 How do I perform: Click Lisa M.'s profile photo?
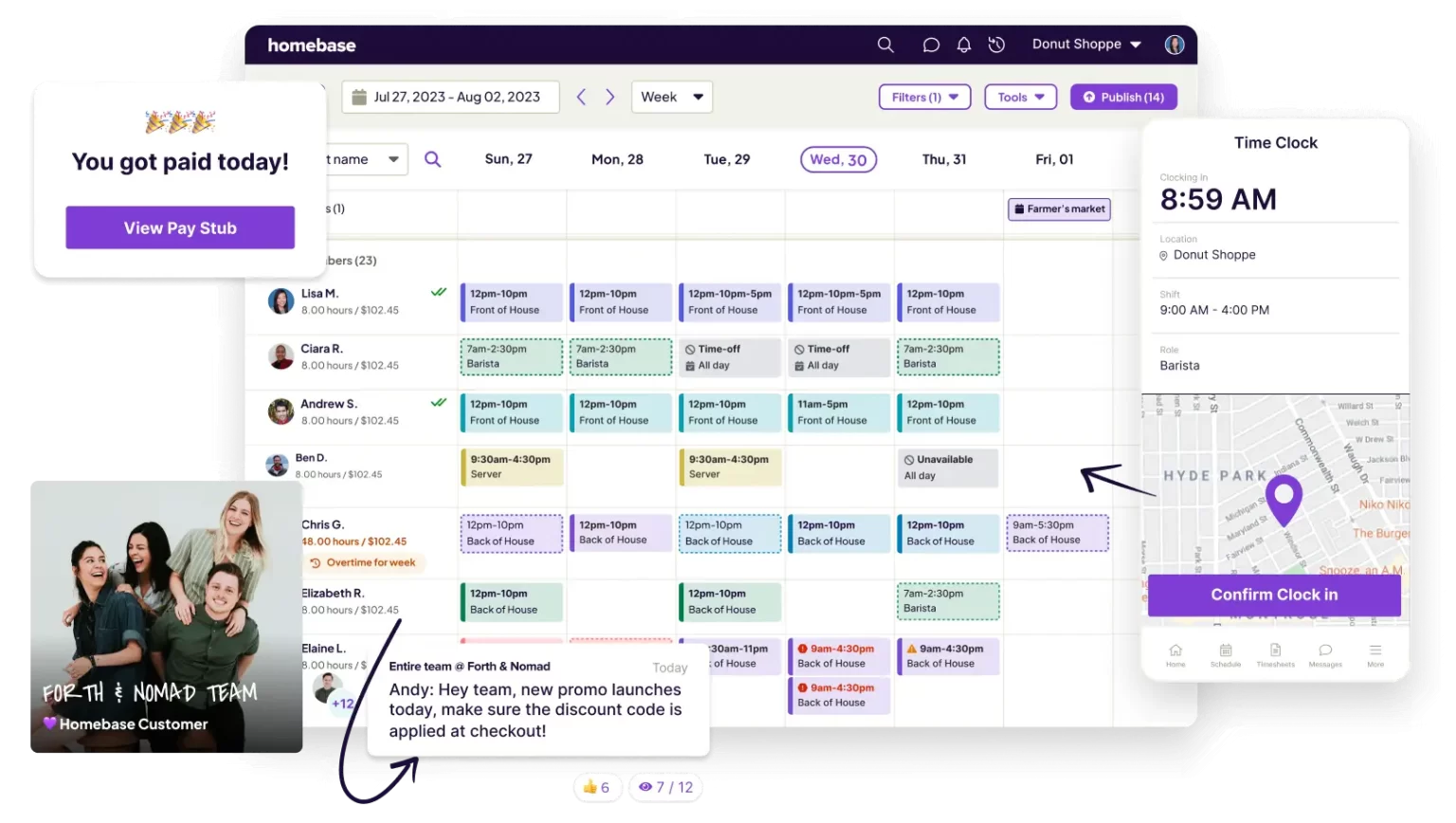click(x=281, y=302)
